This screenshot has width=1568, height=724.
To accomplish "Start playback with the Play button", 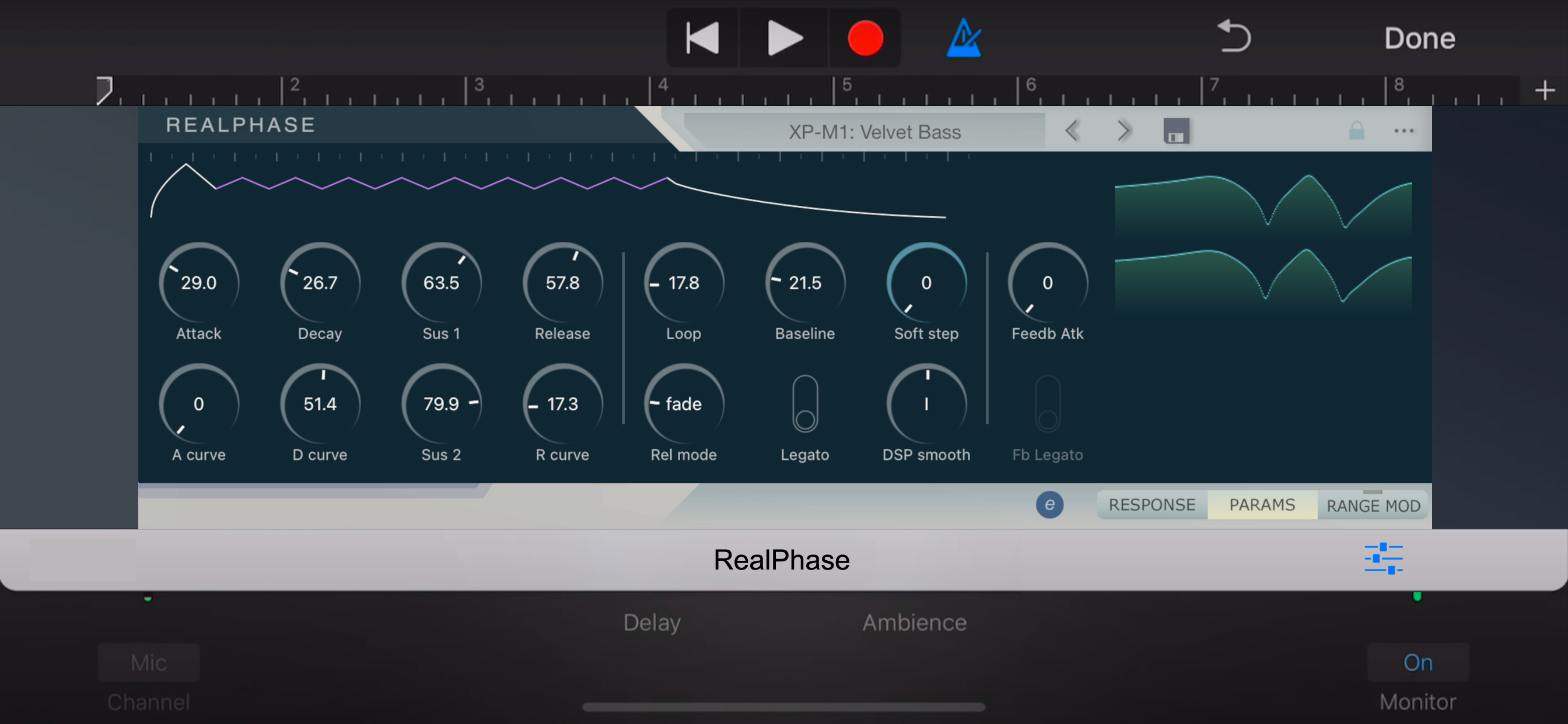I will pos(784,38).
